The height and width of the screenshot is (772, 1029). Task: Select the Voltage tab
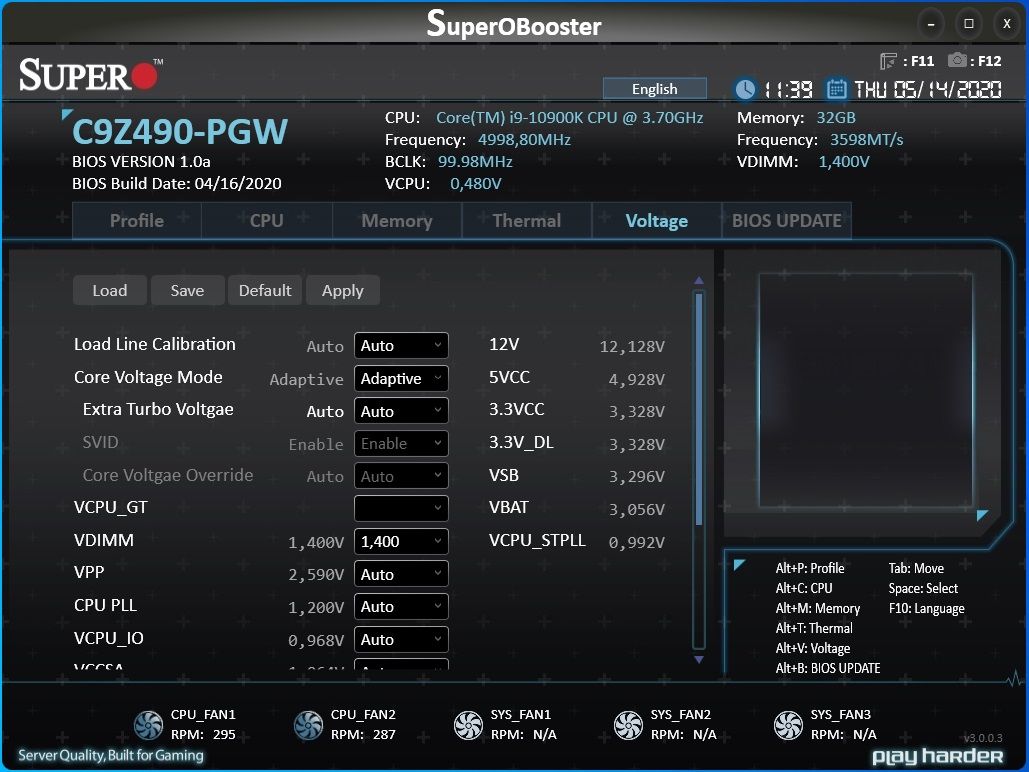coord(656,221)
